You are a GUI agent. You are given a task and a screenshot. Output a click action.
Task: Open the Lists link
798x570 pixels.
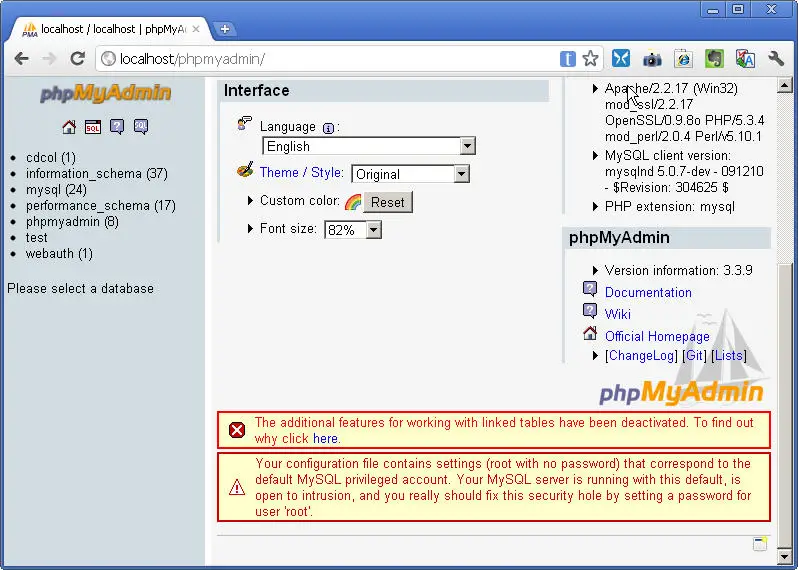tap(729, 355)
